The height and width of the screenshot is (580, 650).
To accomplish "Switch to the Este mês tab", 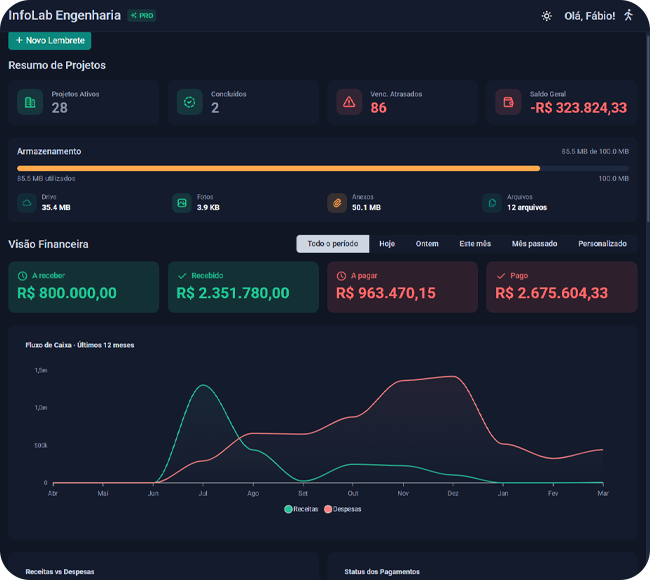I will click(475, 244).
